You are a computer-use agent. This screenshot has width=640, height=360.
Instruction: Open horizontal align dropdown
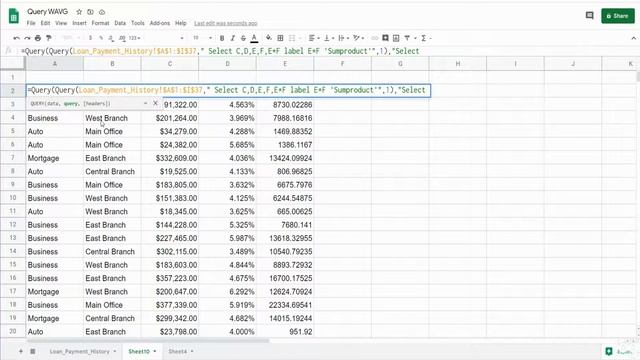[x=313, y=38]
